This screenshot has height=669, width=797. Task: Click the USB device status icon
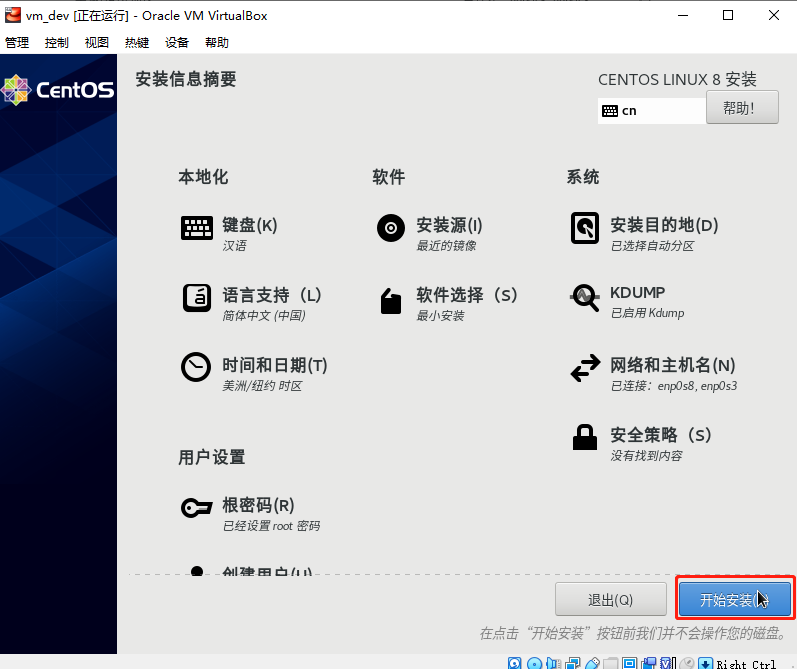click(x=592, y=663)
